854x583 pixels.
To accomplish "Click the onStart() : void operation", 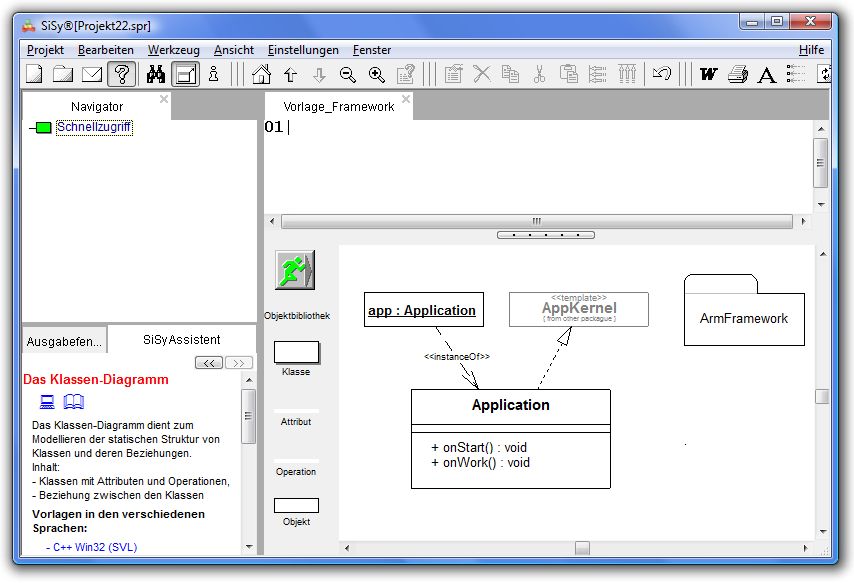I will click(479, 447).
